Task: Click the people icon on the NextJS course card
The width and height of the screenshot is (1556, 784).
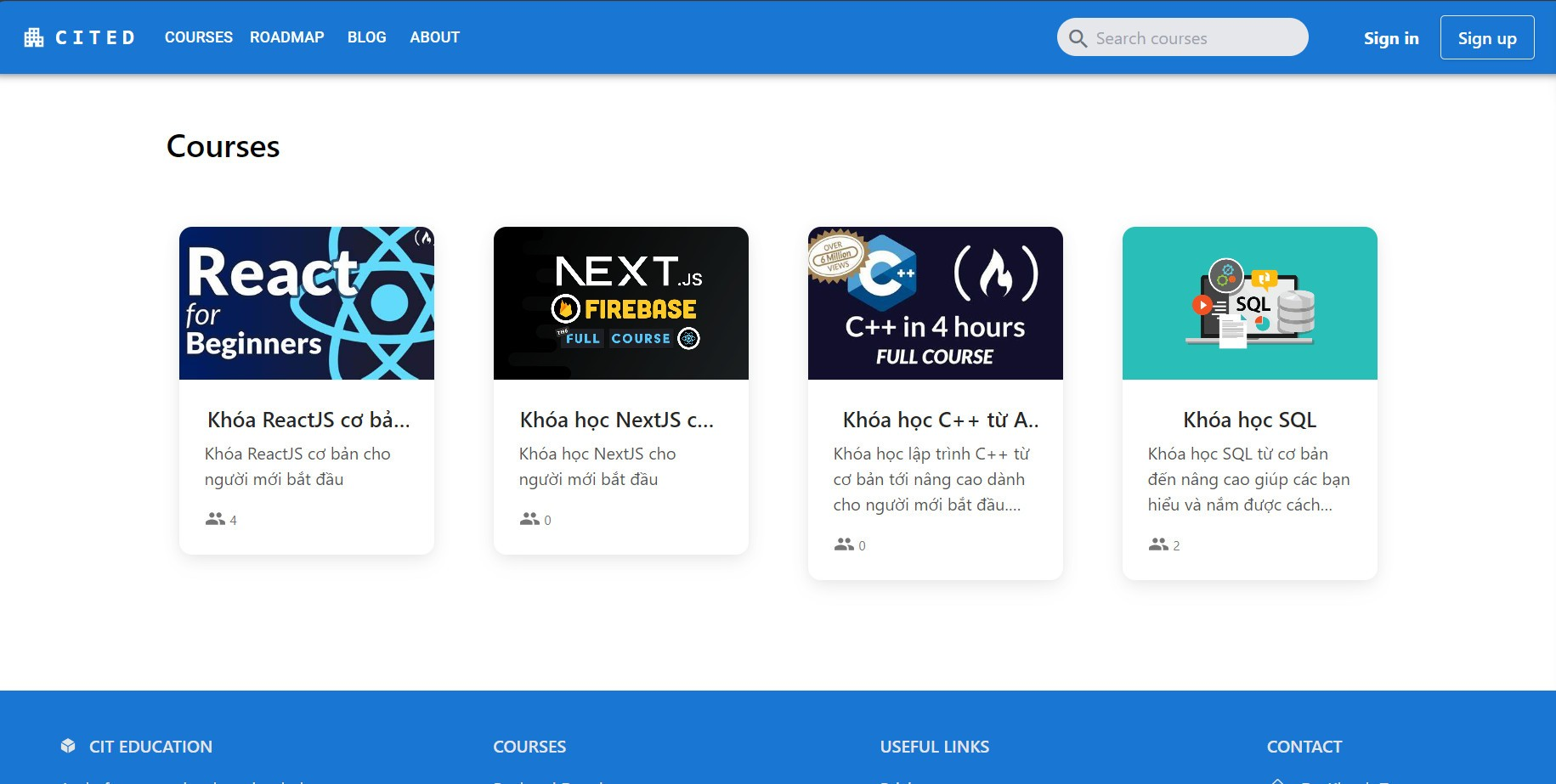Action: [x=529, y=519]
